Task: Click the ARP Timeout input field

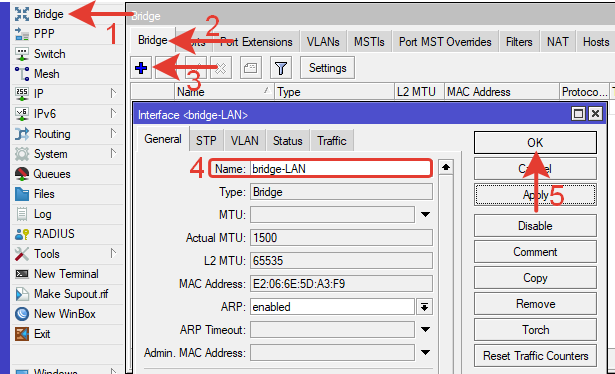Action: click(332, 330)
